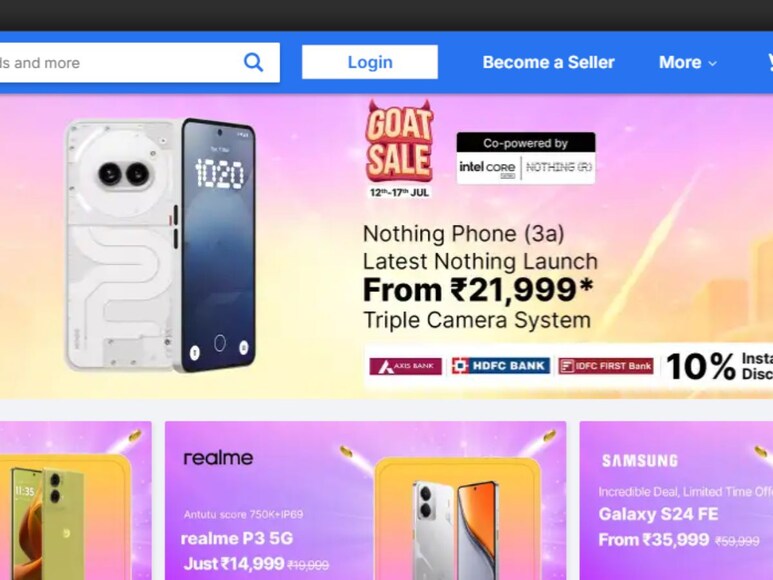Click the From ₹21,999 price text
Viewport: 773px width, 580px height.
[478, 290]
